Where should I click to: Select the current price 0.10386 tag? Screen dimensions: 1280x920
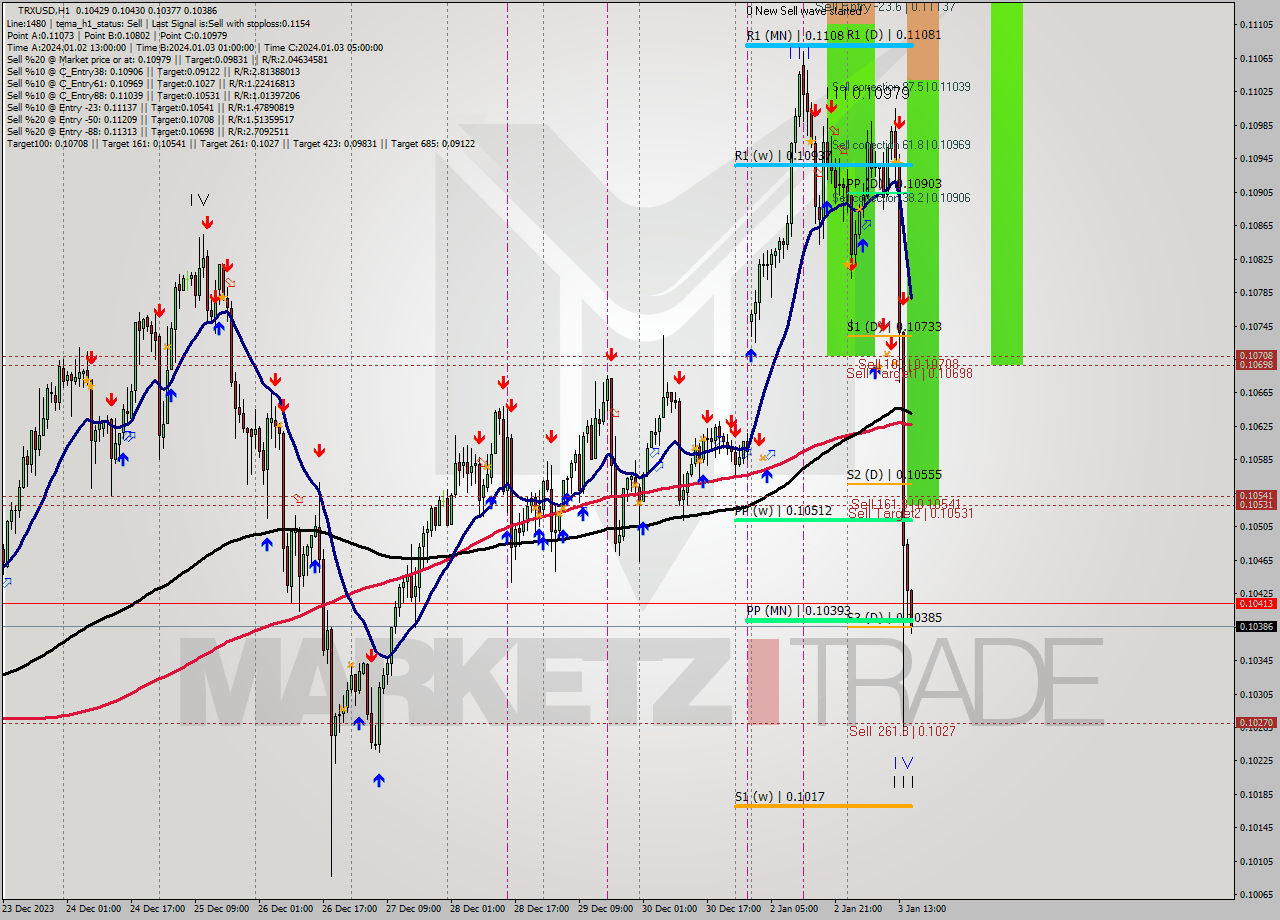(1256, 626)
